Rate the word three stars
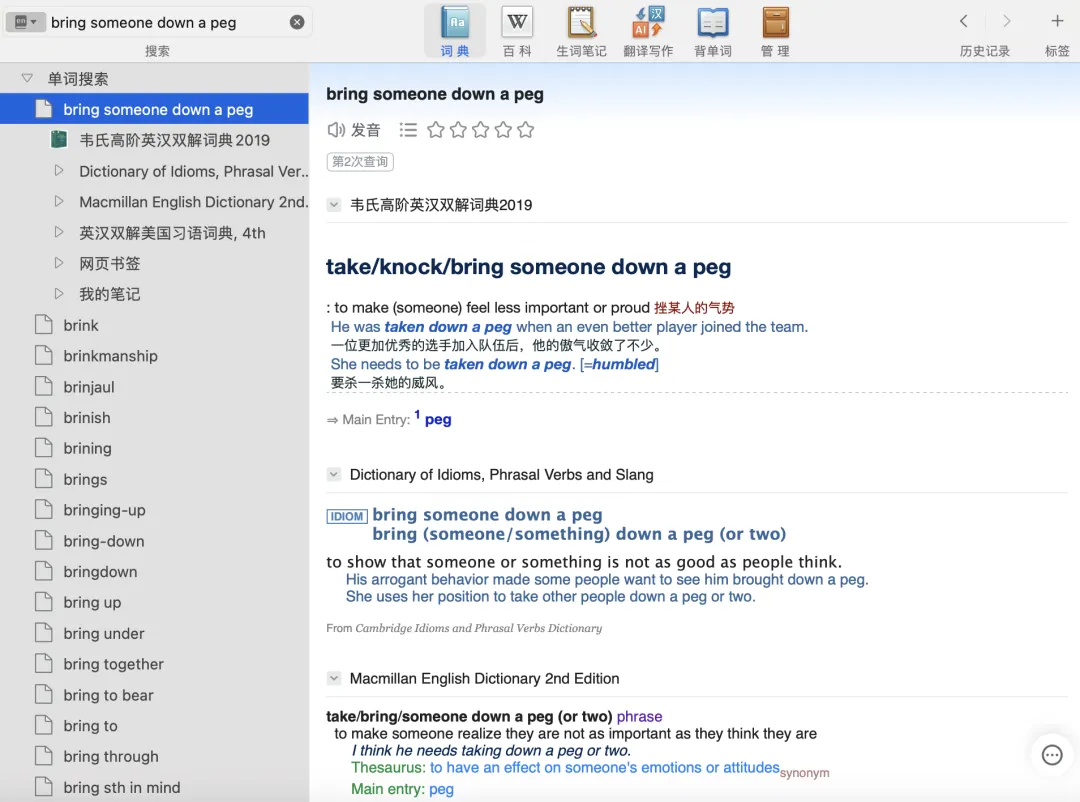 (481, 130)
